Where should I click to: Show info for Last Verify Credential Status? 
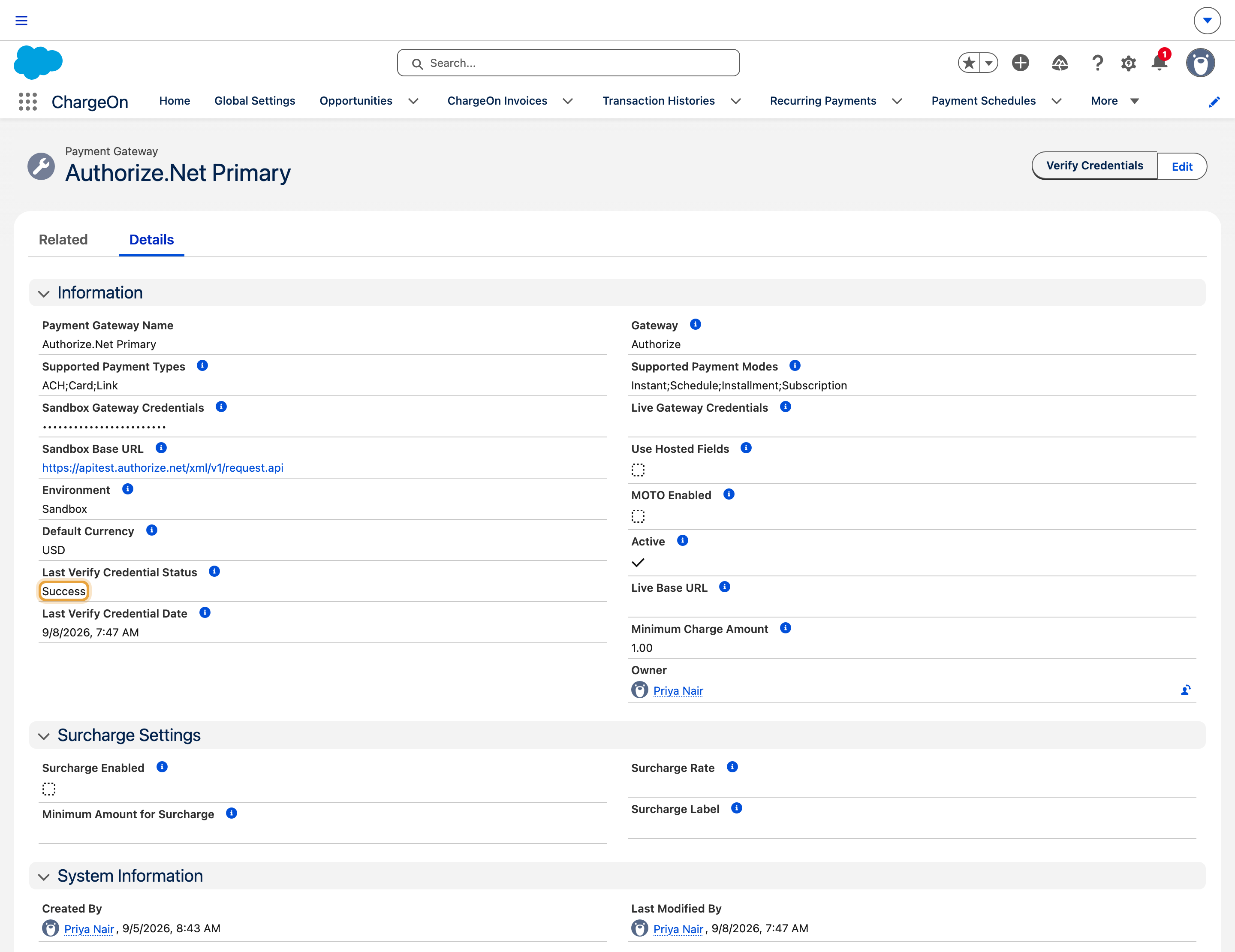pos(214,572)
